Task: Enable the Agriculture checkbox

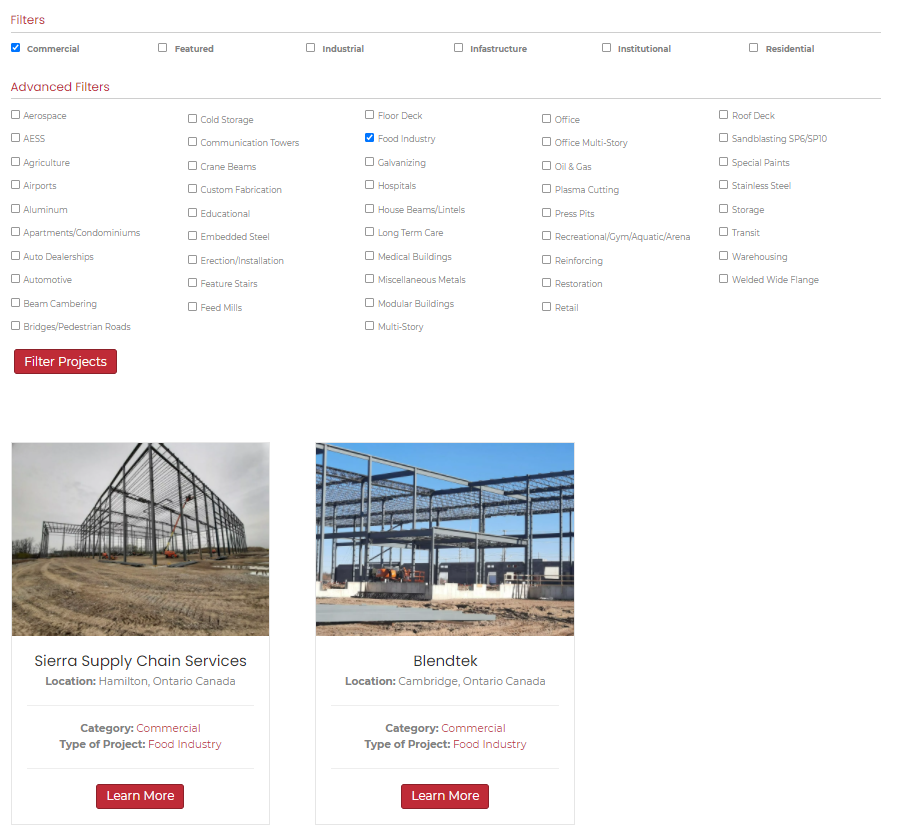Action: tap(16, 162)
